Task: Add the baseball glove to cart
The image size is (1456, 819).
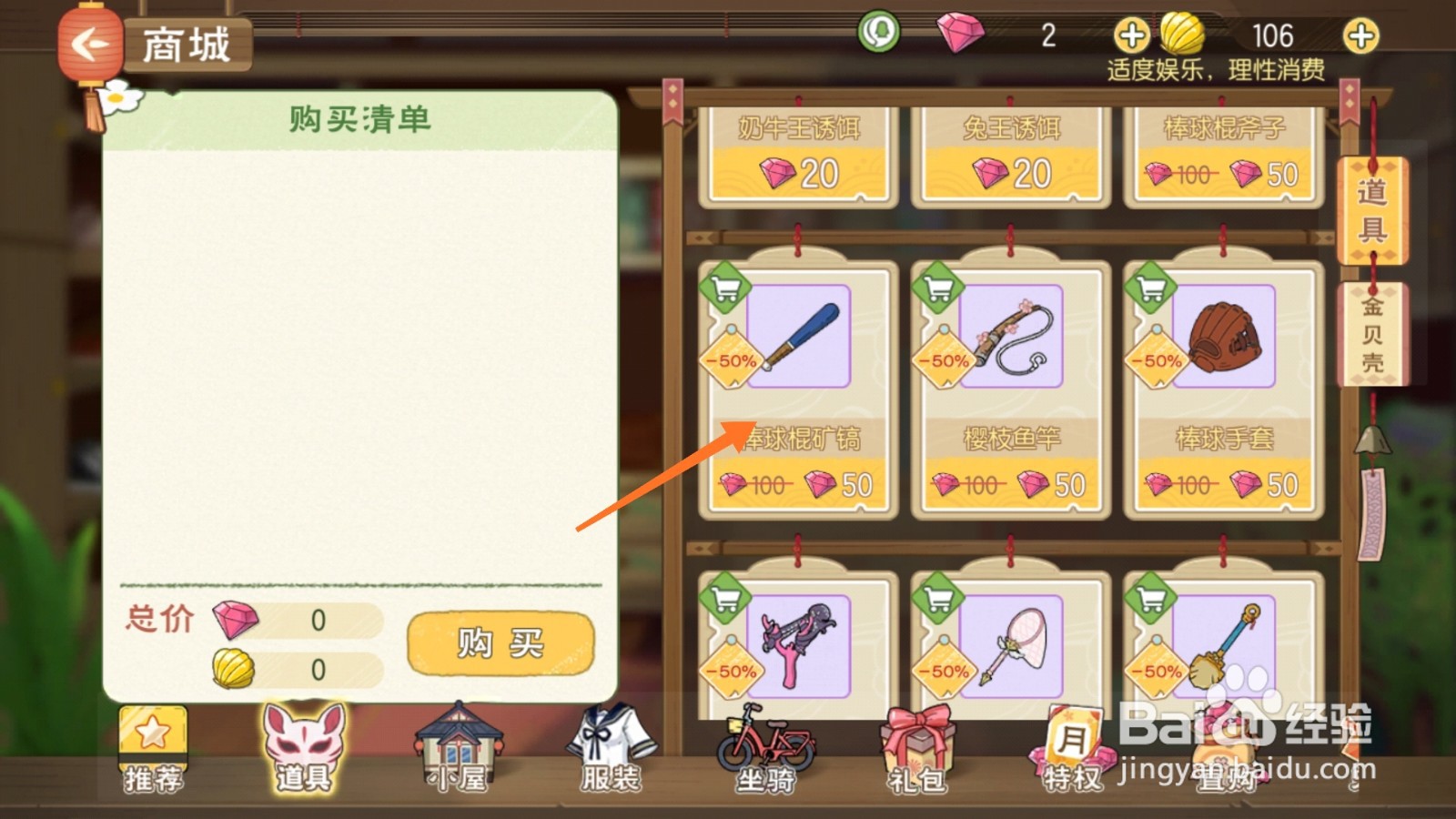Action: [1150, 288]
